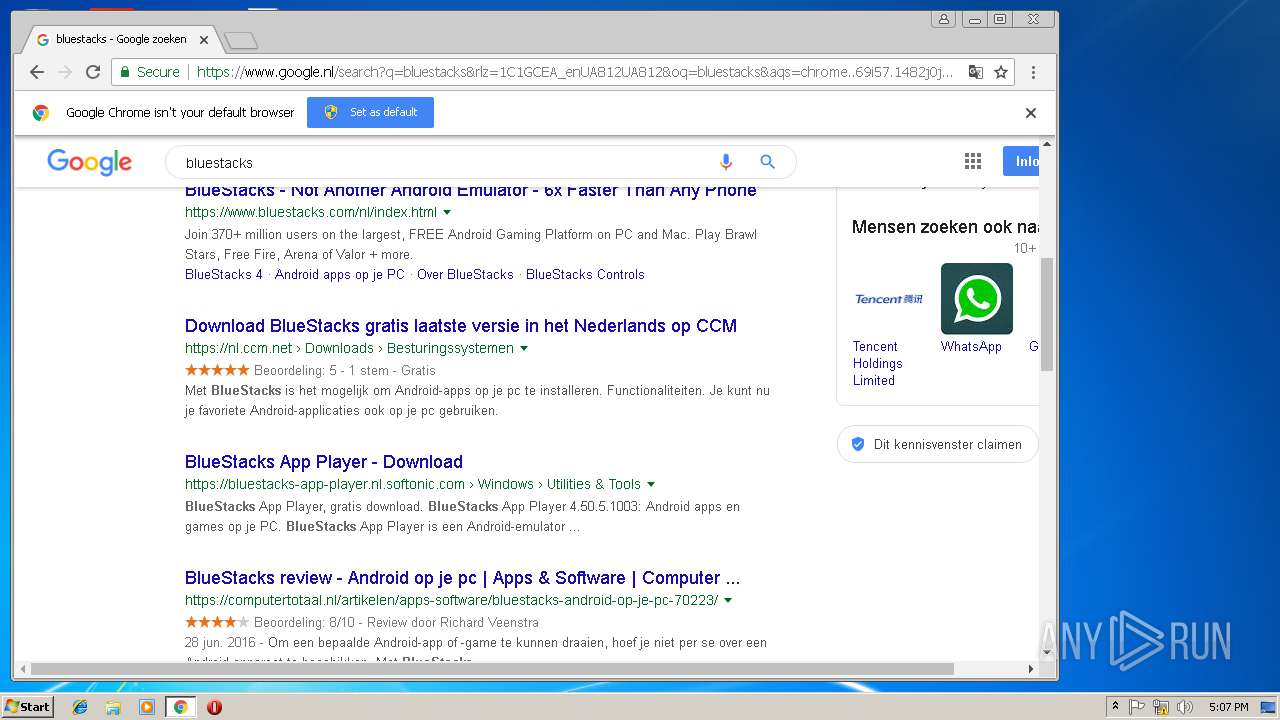Open the Over BlueStacks sitelink
Viewport: 1280px width, 720px height.
click(x=465, y=274)
